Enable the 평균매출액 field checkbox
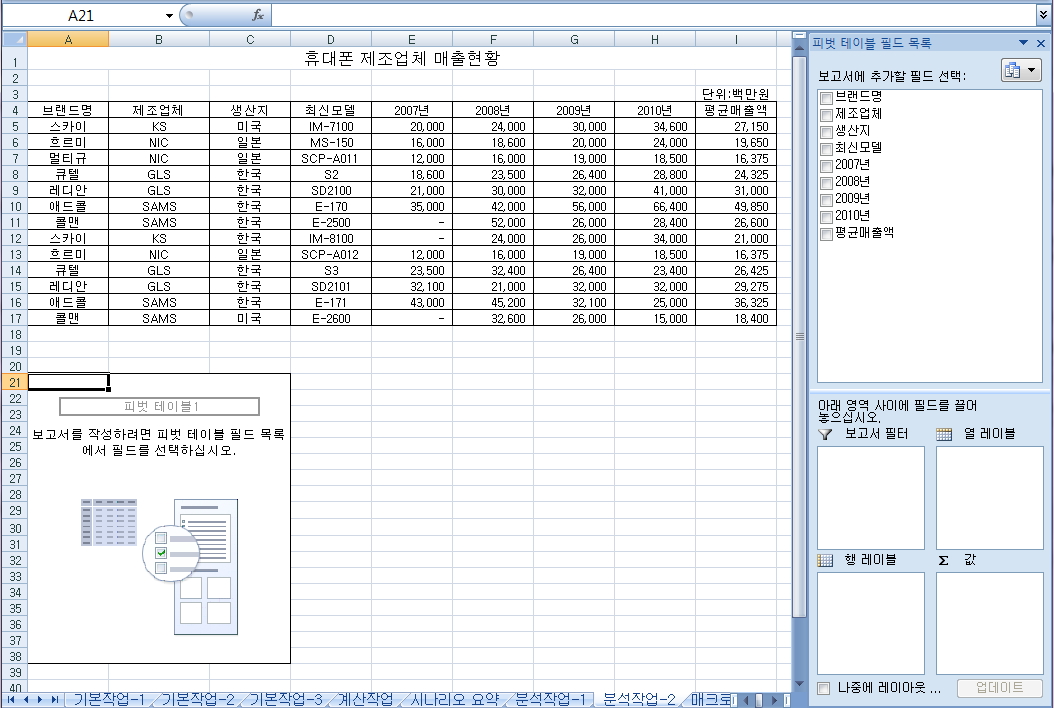The height and width of the screenshot is (708, 1054). click(827, 234)
